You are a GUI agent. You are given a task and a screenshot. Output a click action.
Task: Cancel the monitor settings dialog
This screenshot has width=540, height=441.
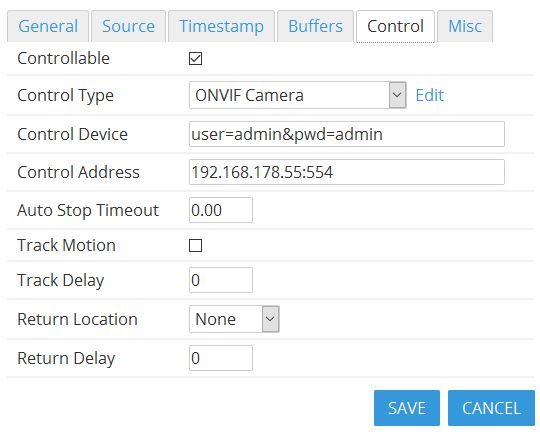point(491,408)
